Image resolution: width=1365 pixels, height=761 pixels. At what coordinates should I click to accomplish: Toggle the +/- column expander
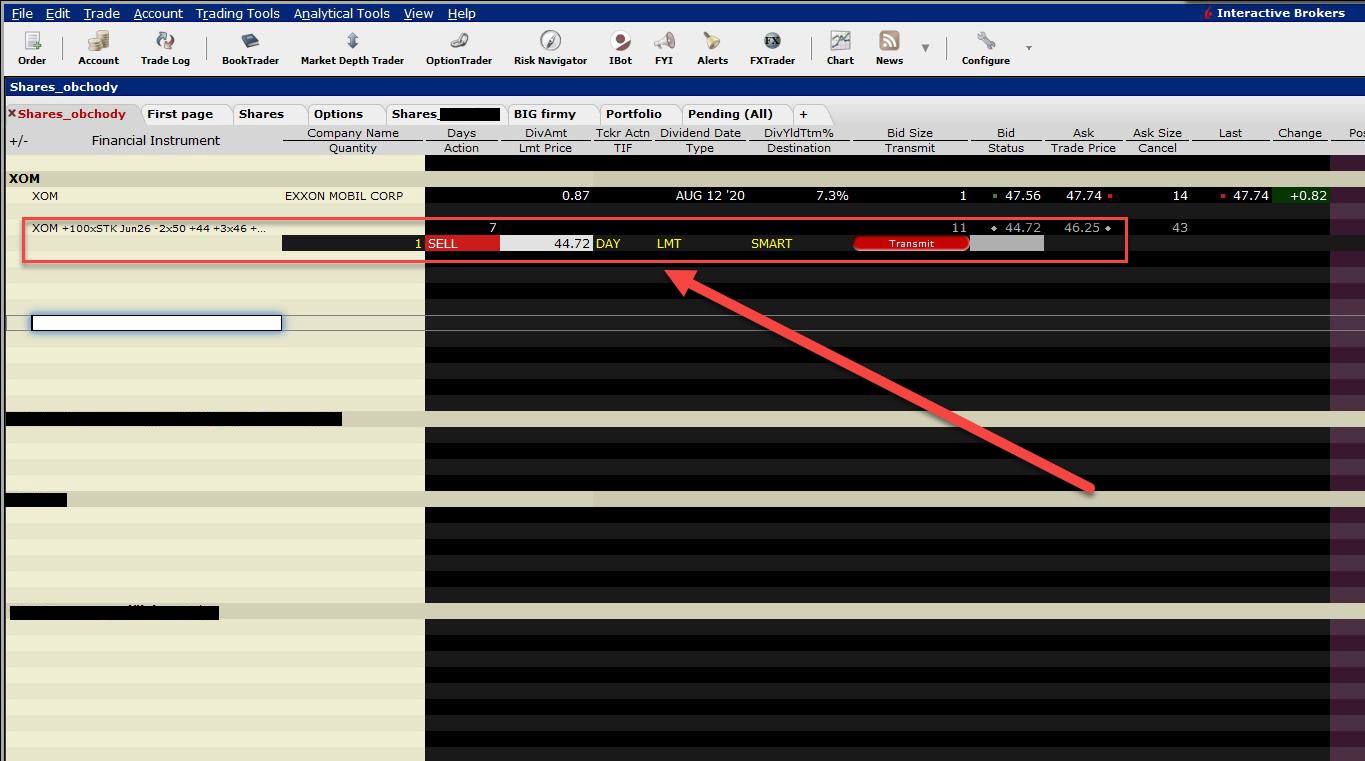point(18,141)
